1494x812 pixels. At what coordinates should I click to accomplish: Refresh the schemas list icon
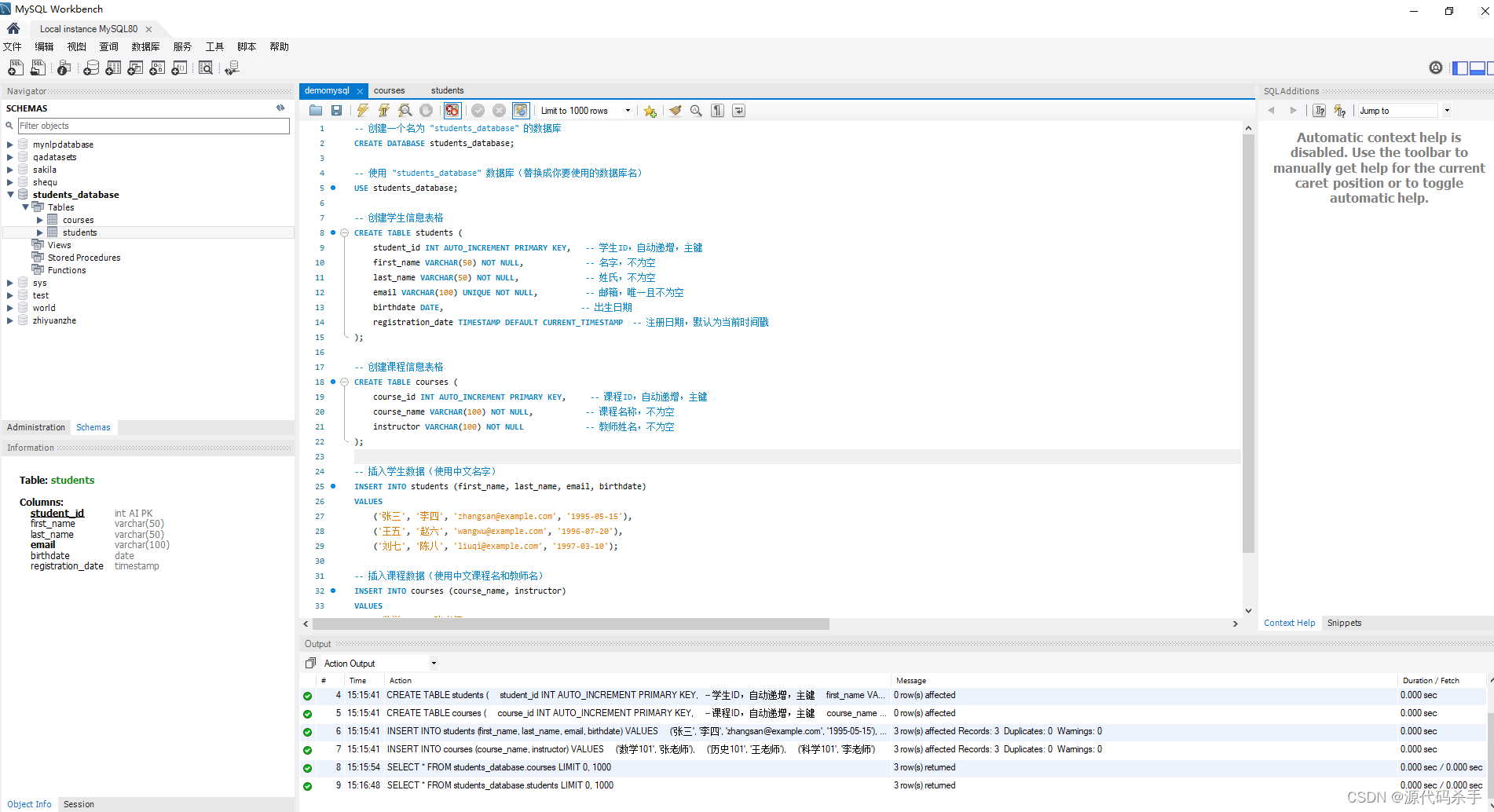click(x=280, y=108)
